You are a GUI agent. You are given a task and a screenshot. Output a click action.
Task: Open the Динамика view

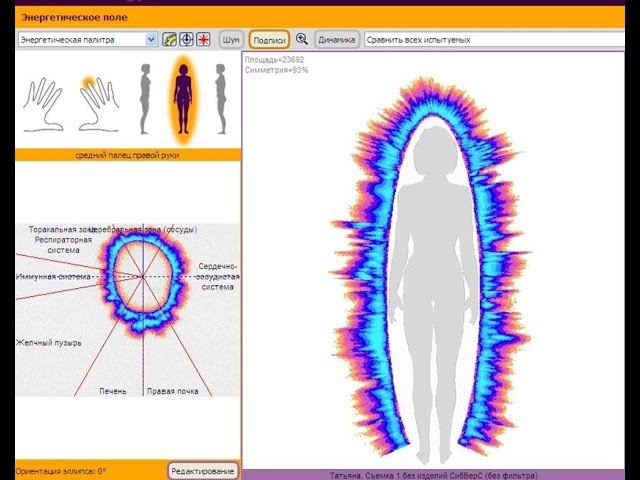337,40
